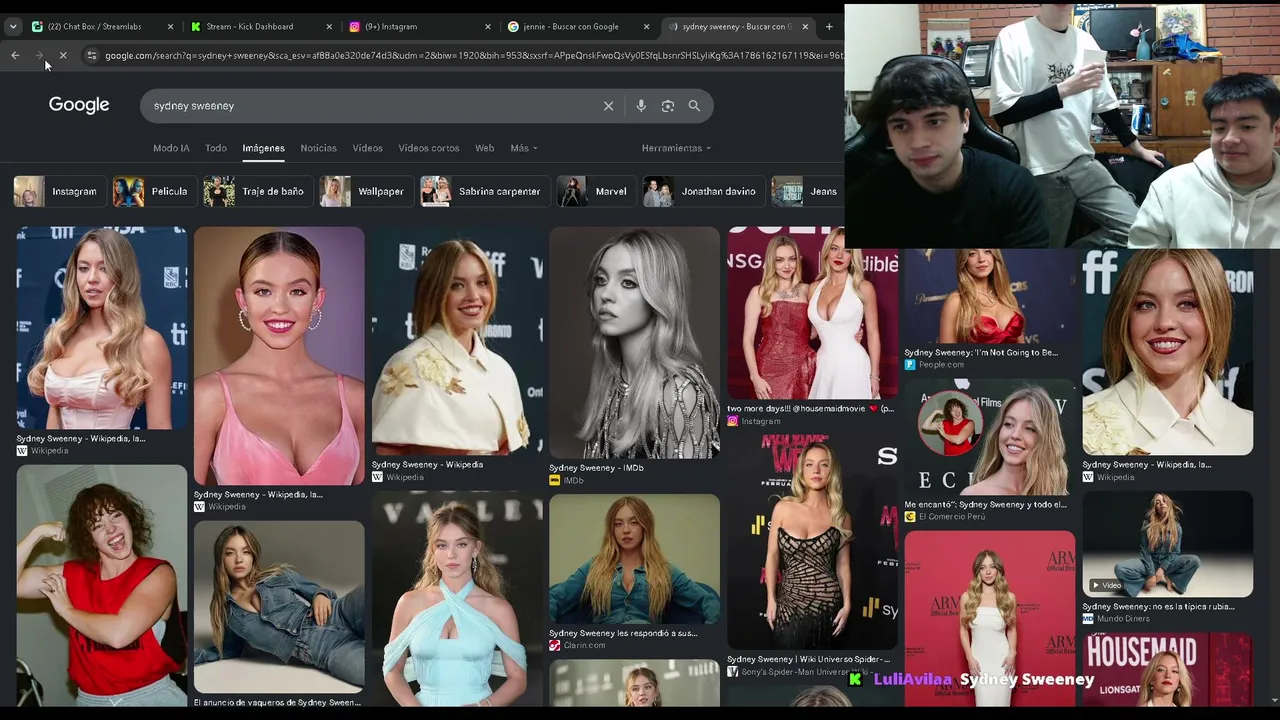Screen dimensions: 1280x720
Task: Select the Todo results tab
Action: point(216,148)
